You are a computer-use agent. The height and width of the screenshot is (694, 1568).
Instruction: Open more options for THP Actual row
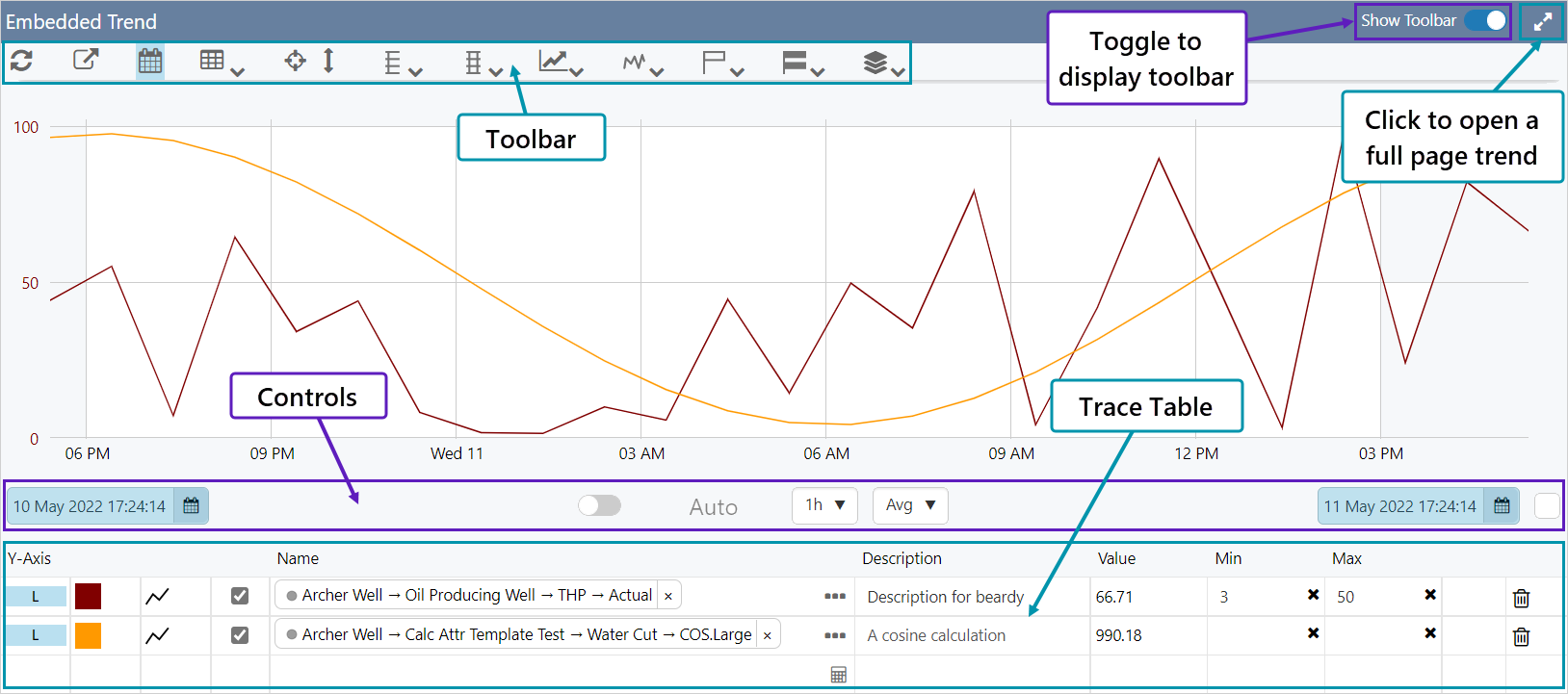coord(835,597)
